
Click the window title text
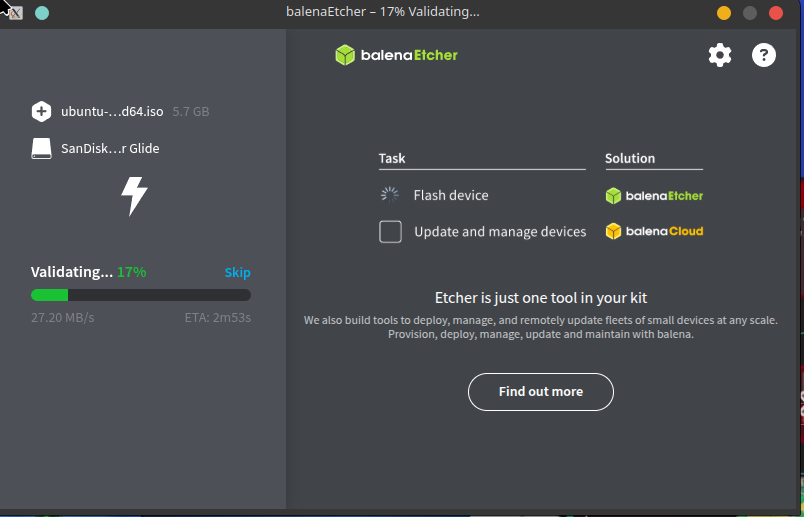383,12
